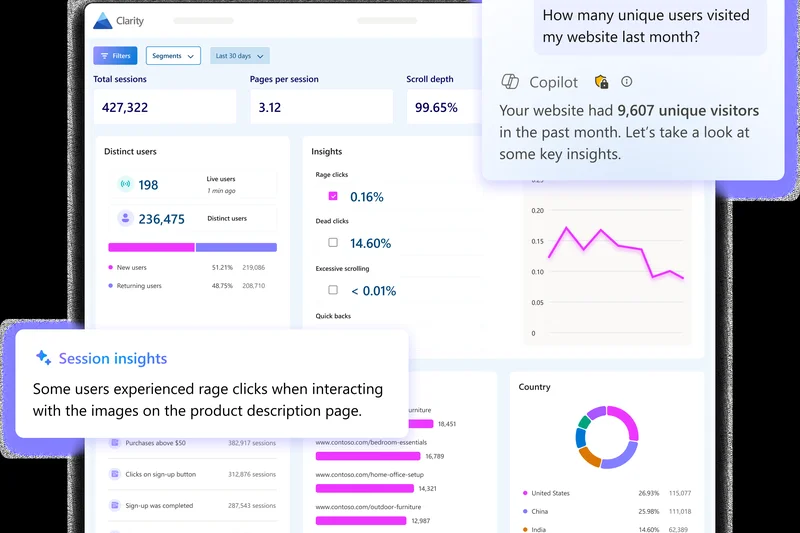
Task: Click the Live users broadcast icon
Action: (125, 185)
